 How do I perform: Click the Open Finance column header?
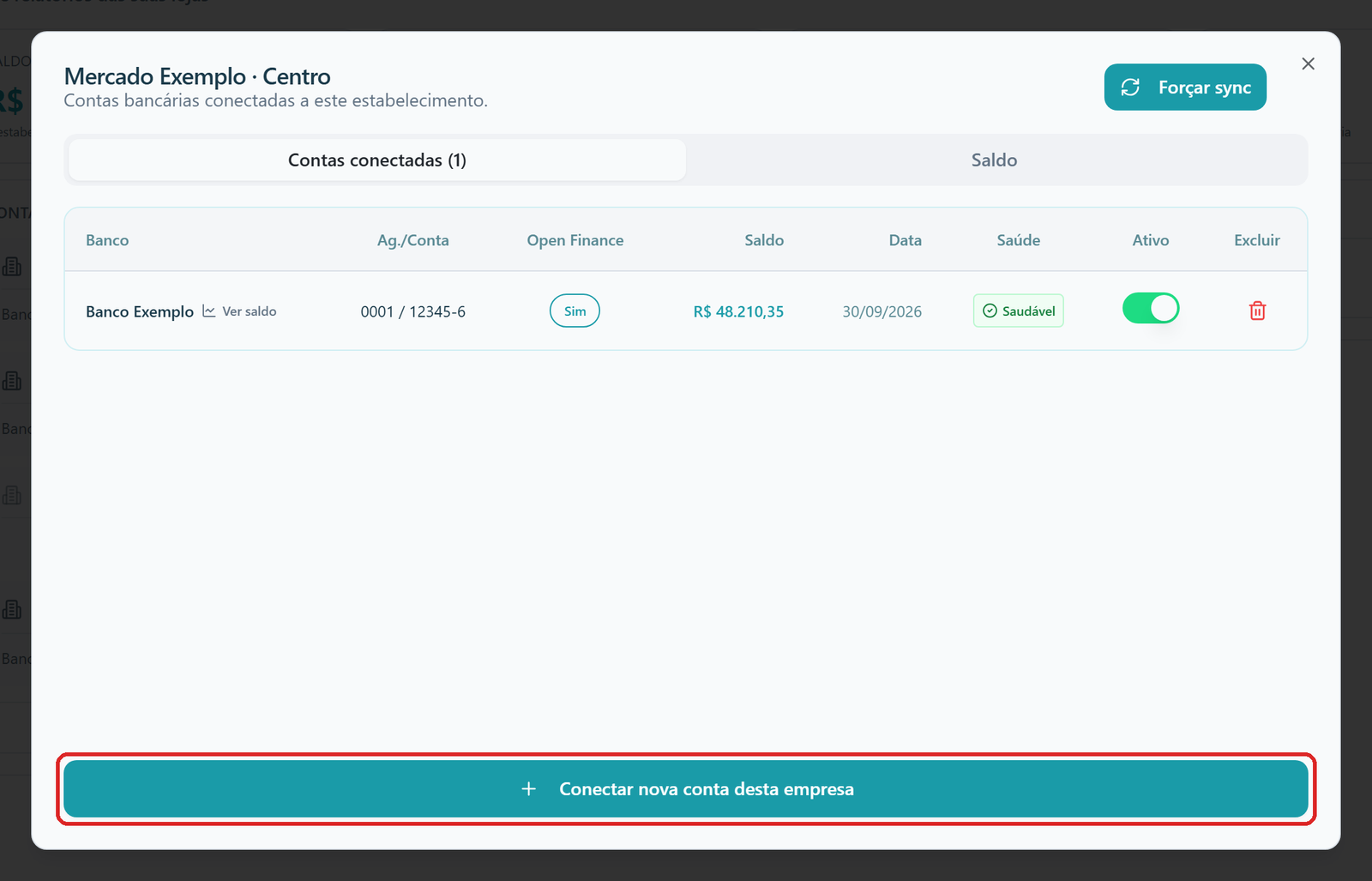point(575,240)
